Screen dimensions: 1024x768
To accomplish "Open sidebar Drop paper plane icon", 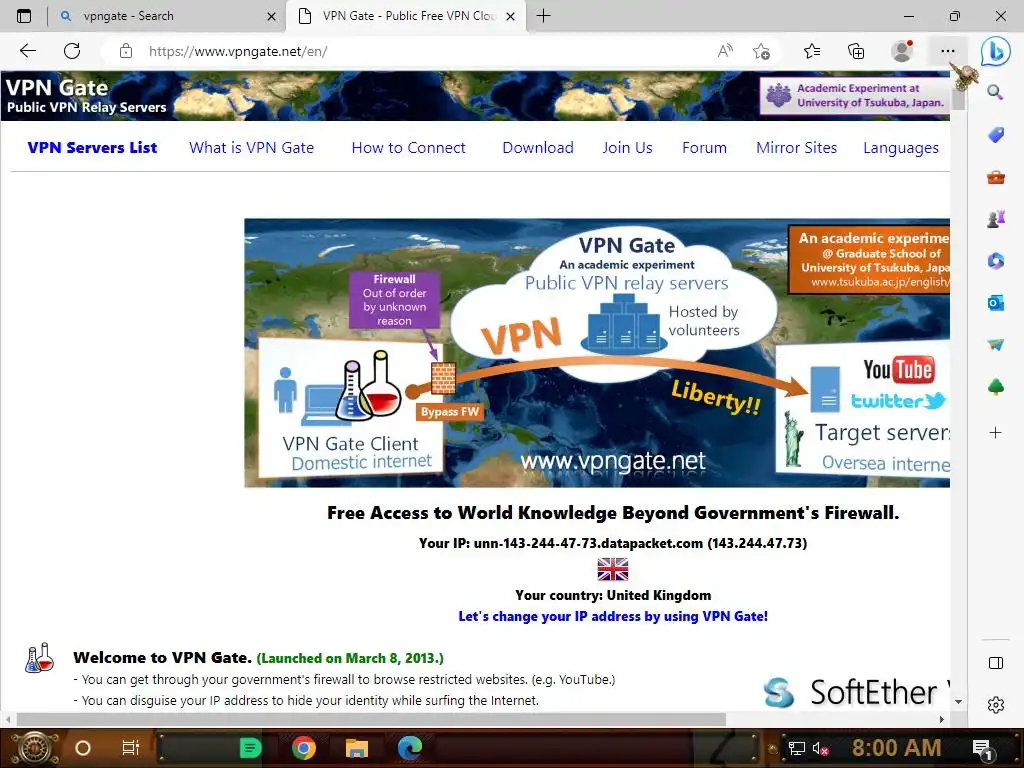I will click(995, 345).
